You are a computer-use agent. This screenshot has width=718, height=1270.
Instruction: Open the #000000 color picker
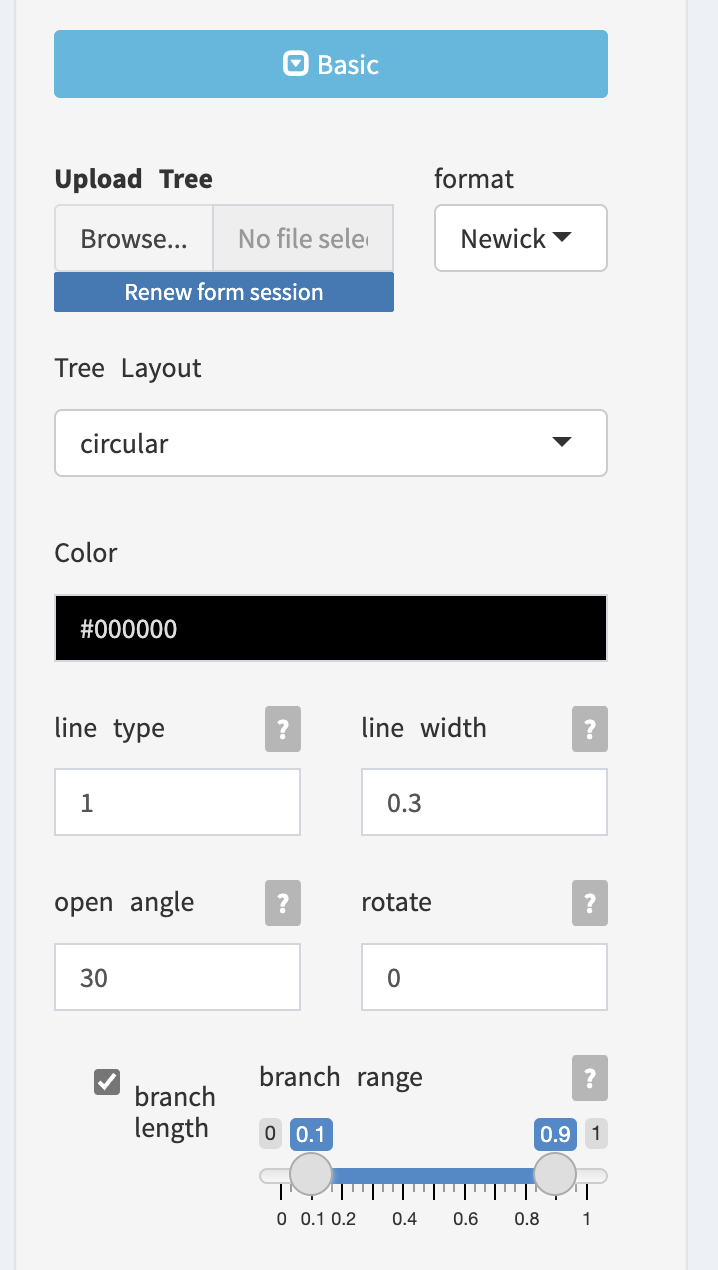tap(330, 629)
